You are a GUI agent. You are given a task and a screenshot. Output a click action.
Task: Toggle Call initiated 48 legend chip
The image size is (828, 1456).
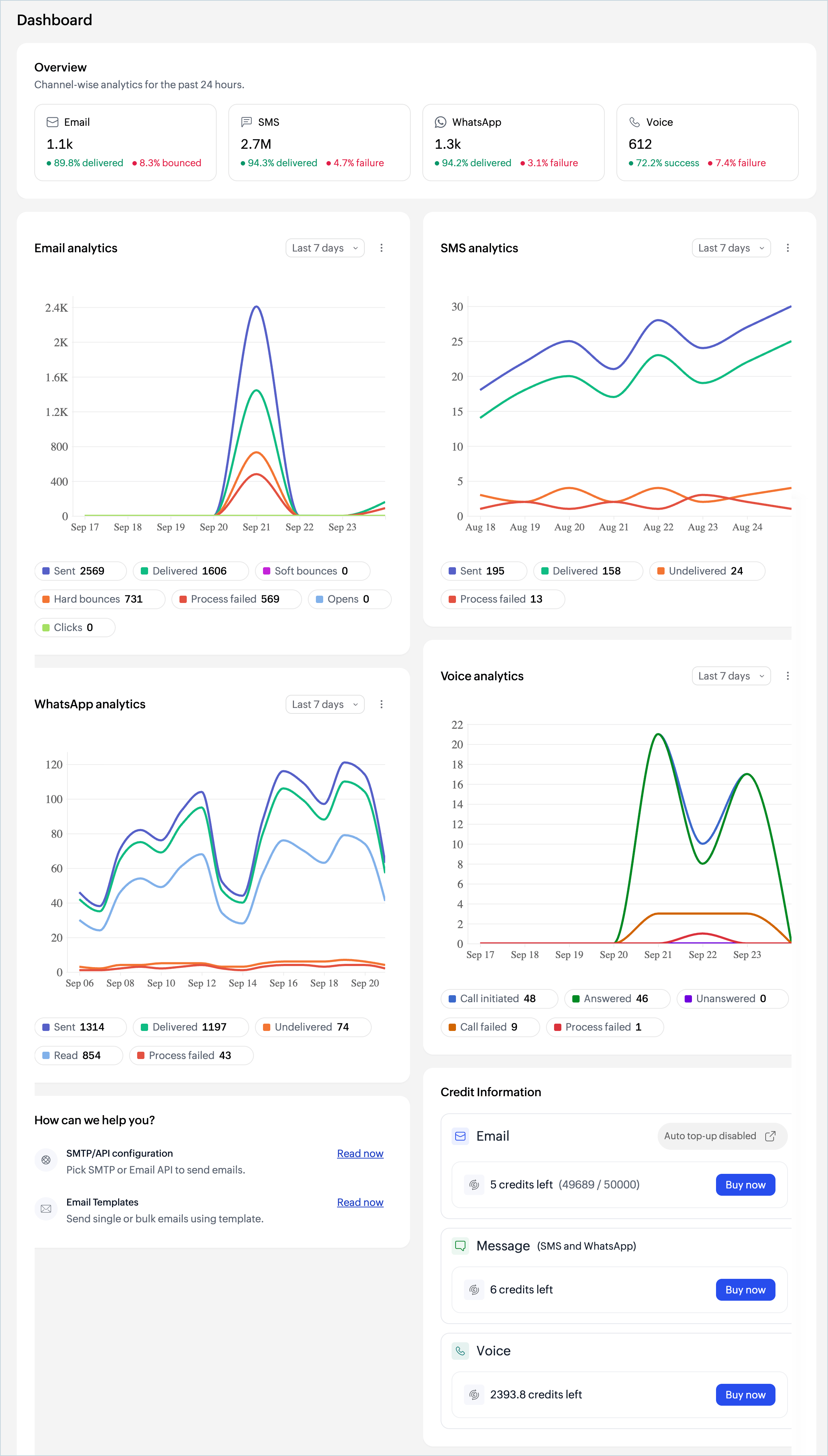[499, 998]
